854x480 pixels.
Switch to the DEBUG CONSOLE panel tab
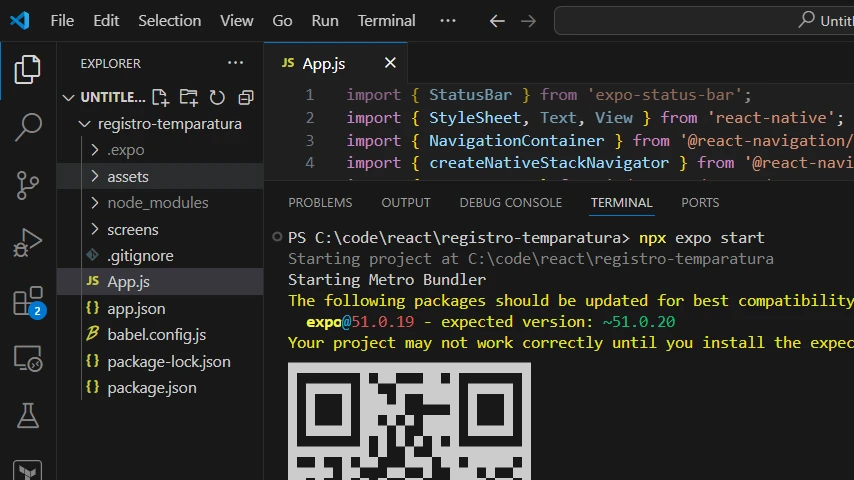click(x=510, y=203)
